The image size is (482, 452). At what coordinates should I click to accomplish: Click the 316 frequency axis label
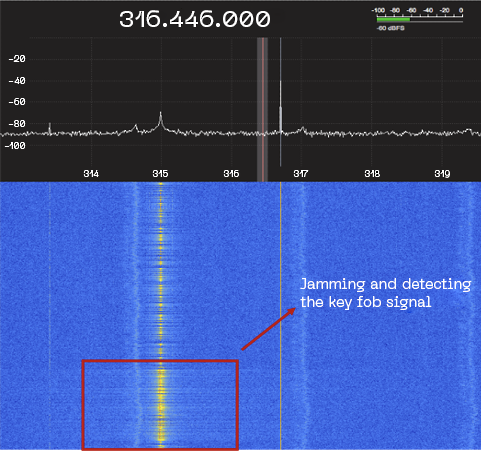pos(231,174)
